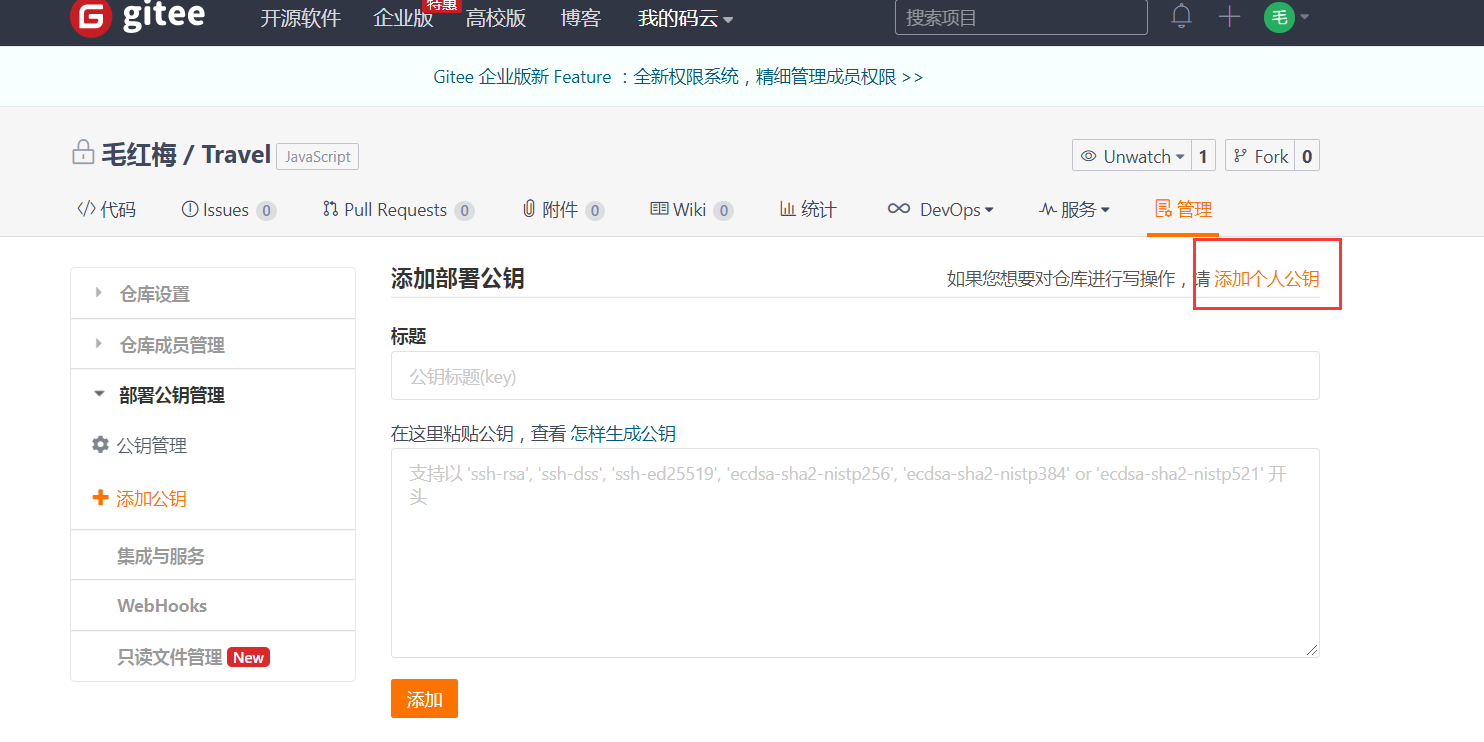Collapse 部署公钥管理 section
This screenshot has height=742, width=1484.
(x=213, y=395)
